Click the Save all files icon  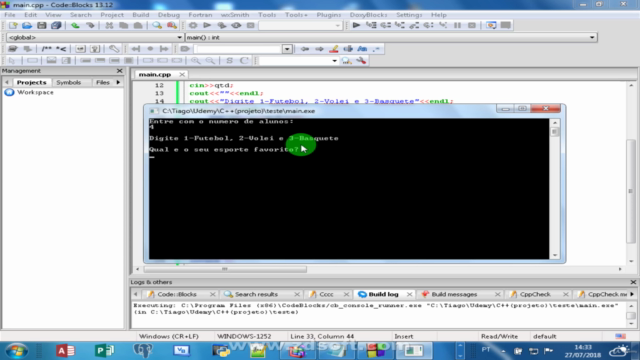tap(56, 25)
